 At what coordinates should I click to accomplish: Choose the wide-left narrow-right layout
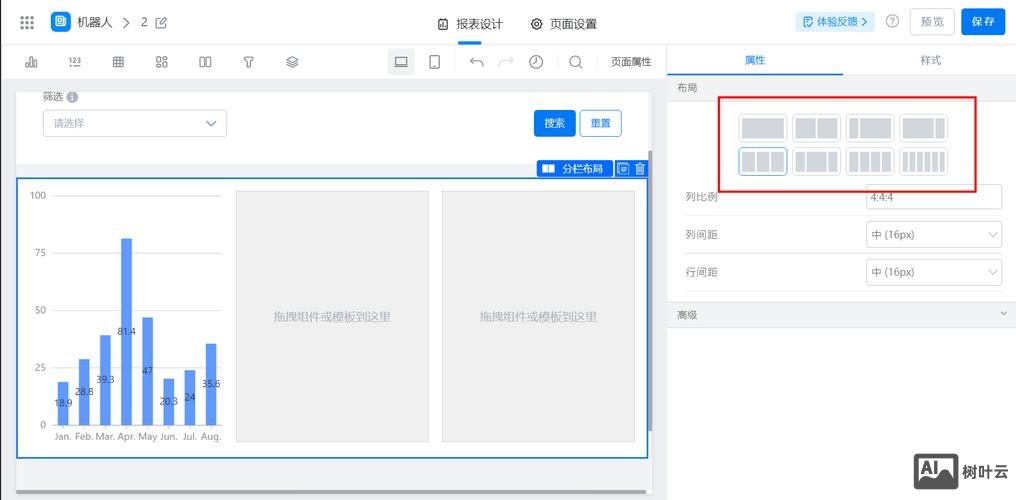pyautogui.click(x=923, y=128)
